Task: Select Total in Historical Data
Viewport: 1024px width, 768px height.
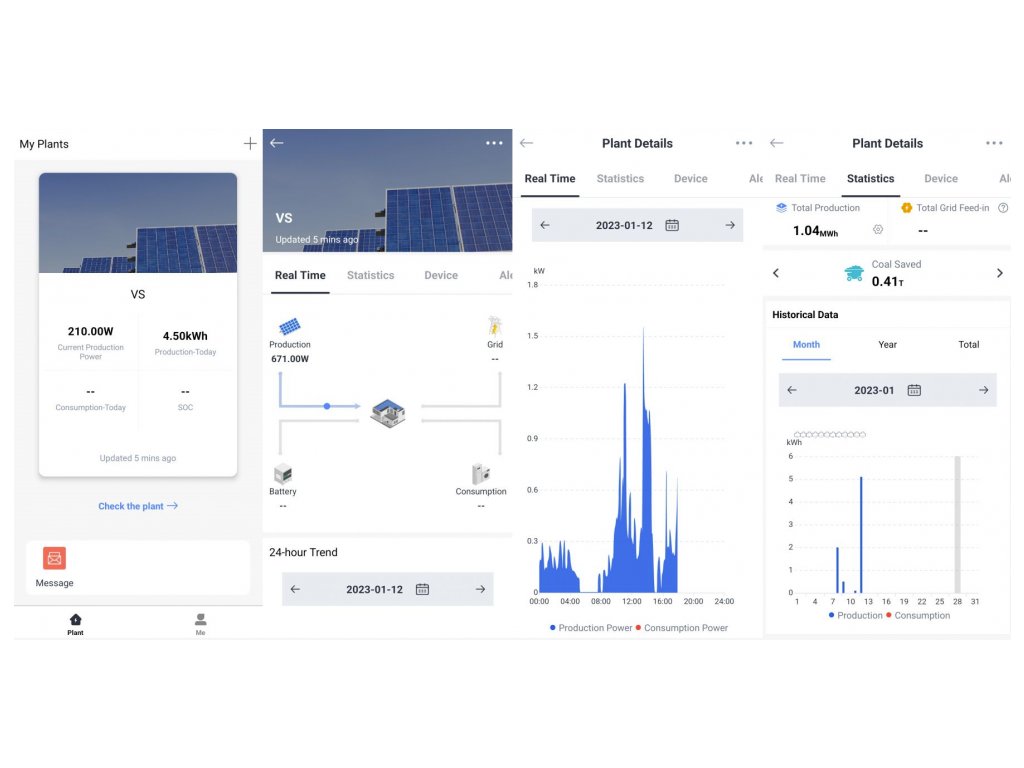Action: pos(968,345)
